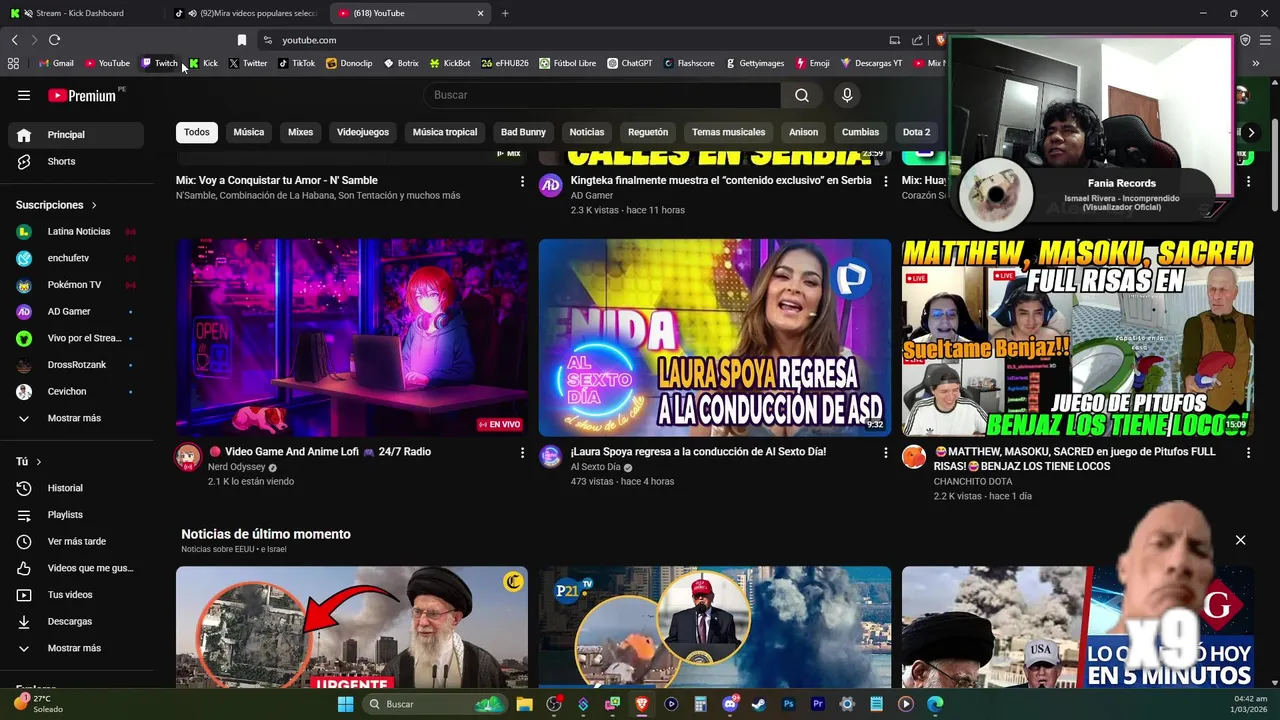The height and width of the screenshot is (720, 1280).
Task: Open Al Sexto Día channel avatar
Action: 551,458
